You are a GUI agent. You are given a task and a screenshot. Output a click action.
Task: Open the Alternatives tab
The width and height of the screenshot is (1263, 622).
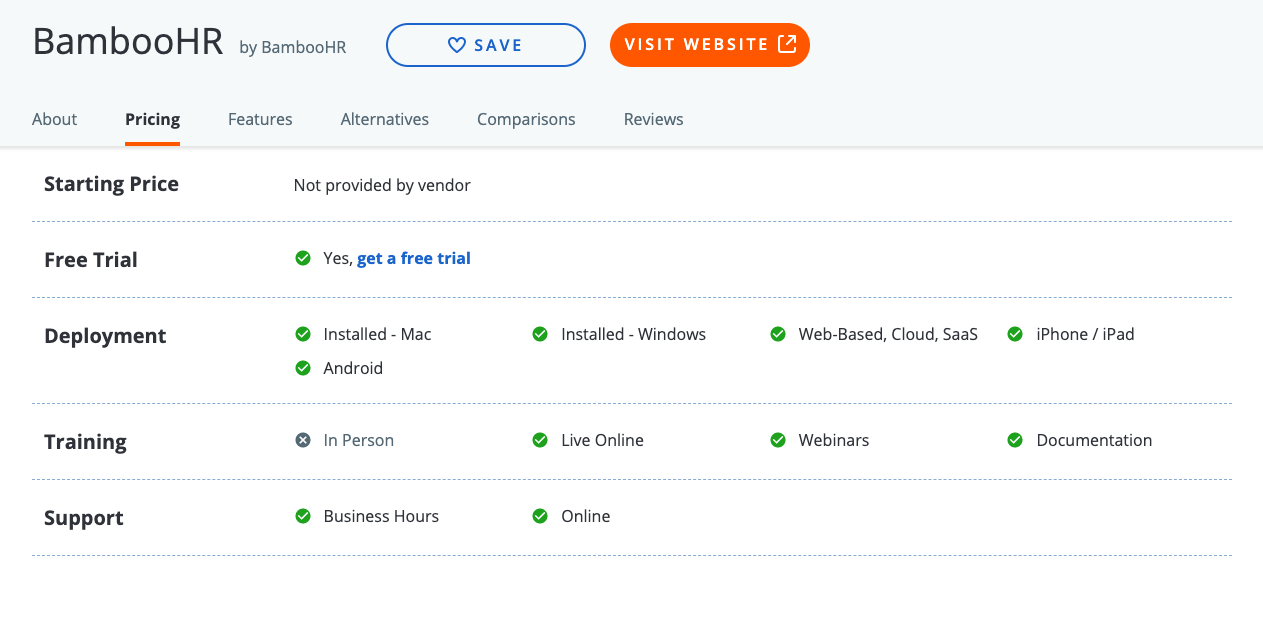(x=385, y=119)
